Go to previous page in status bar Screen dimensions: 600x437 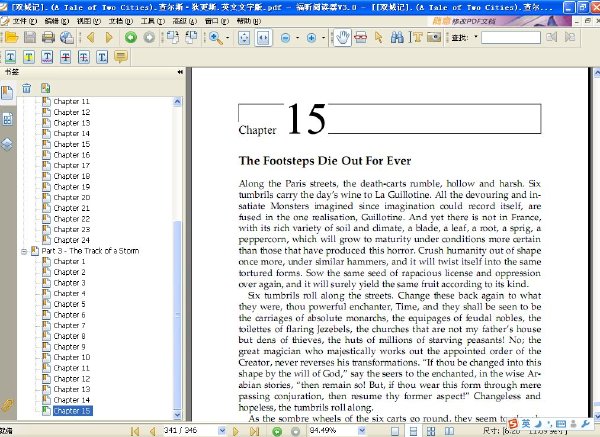click(x=152, y=431)
